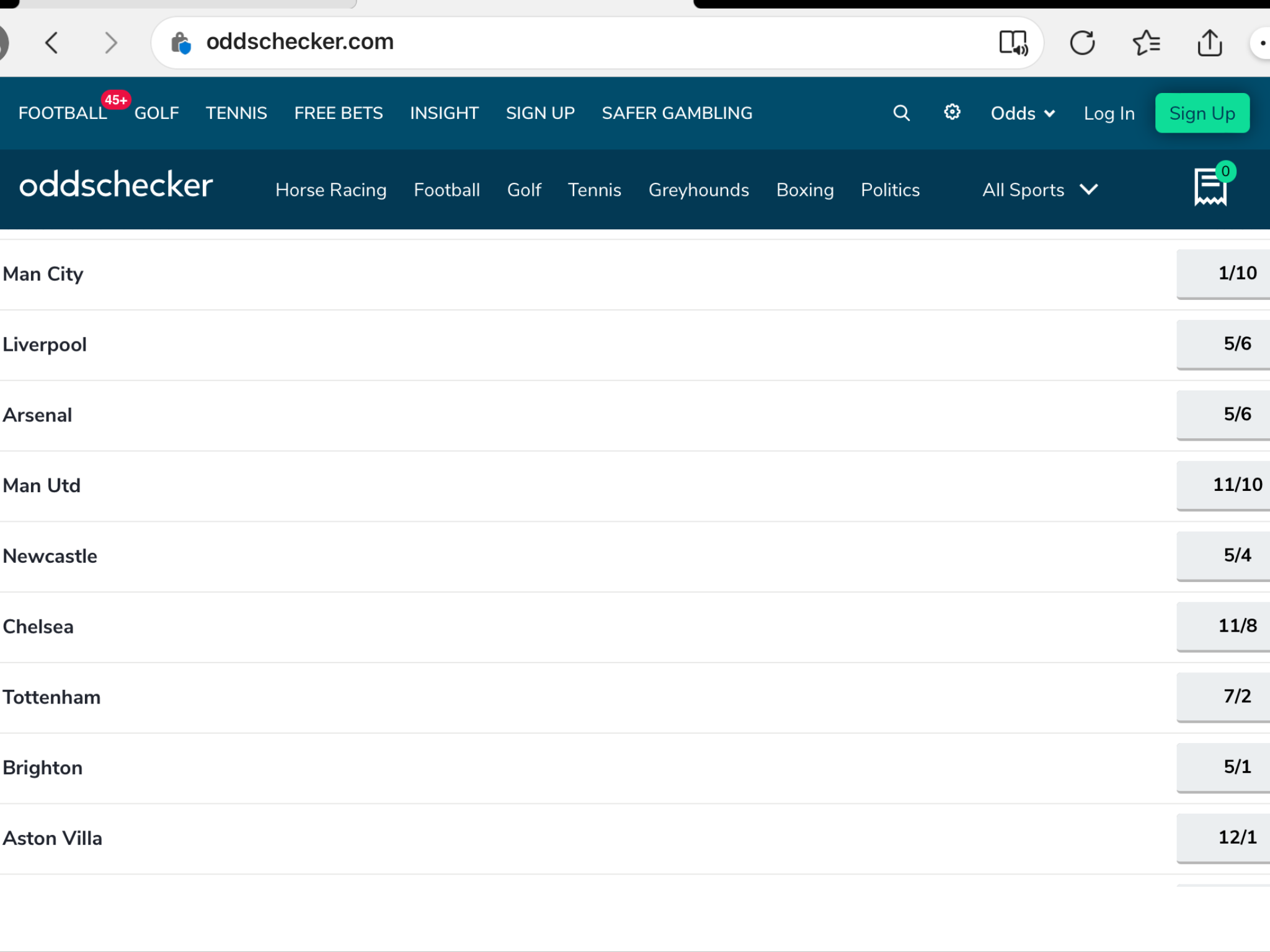Image resolution: width=1270 pixels, height=952 pixels.
Task: Tap the privacy shield icon in address bar
Action: (x=180, y=43)
